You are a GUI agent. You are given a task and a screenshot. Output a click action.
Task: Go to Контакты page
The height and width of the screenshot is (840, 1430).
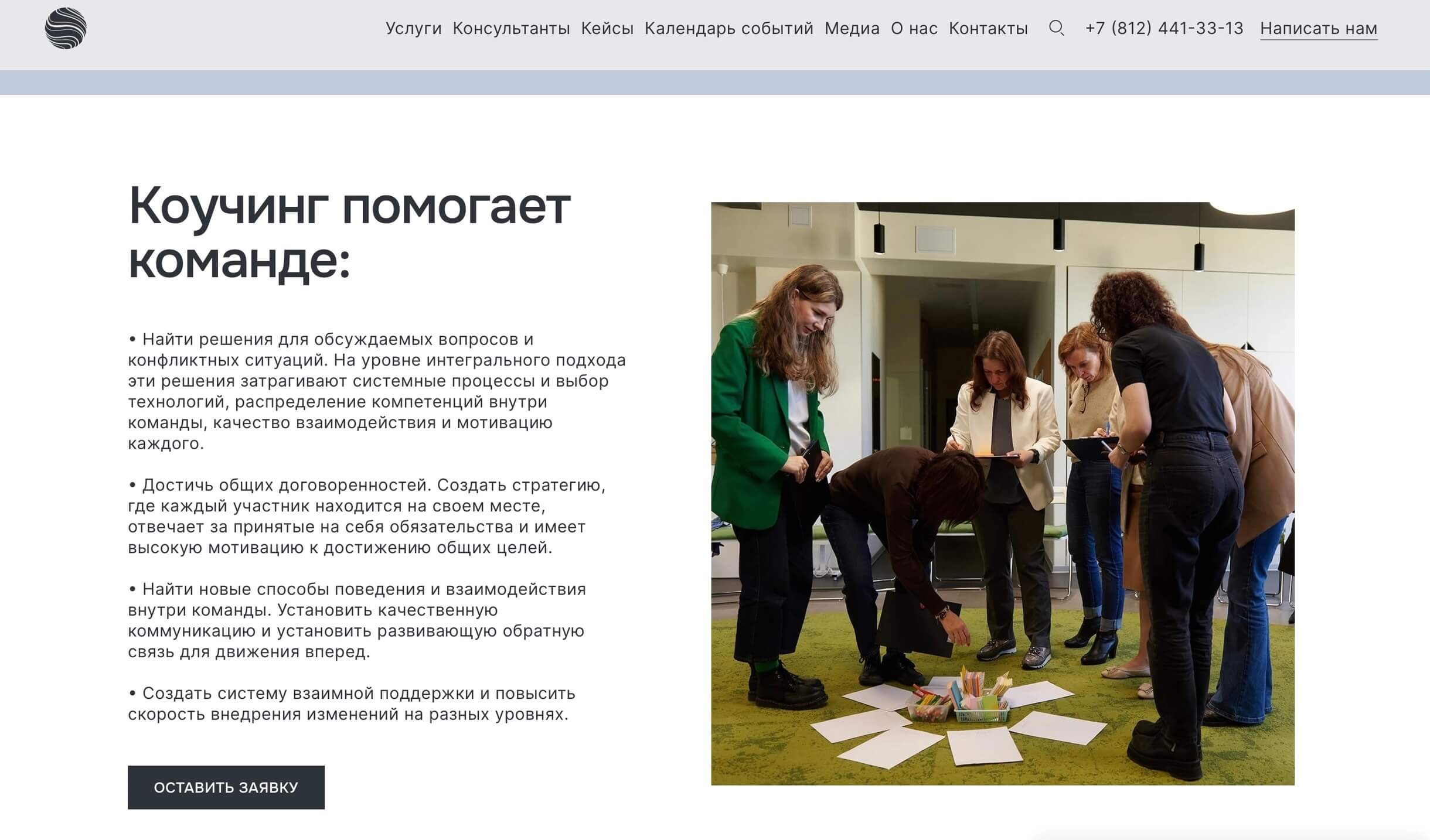(989, 28)
